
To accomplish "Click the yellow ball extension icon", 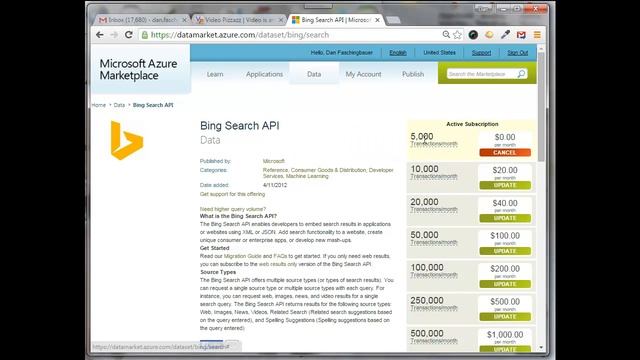I will point(489,35).
